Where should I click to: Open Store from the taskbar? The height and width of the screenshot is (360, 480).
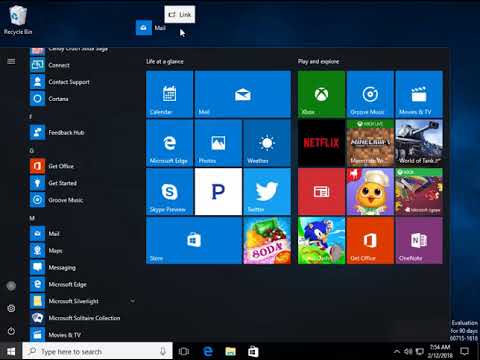click(x=253, y=351)
